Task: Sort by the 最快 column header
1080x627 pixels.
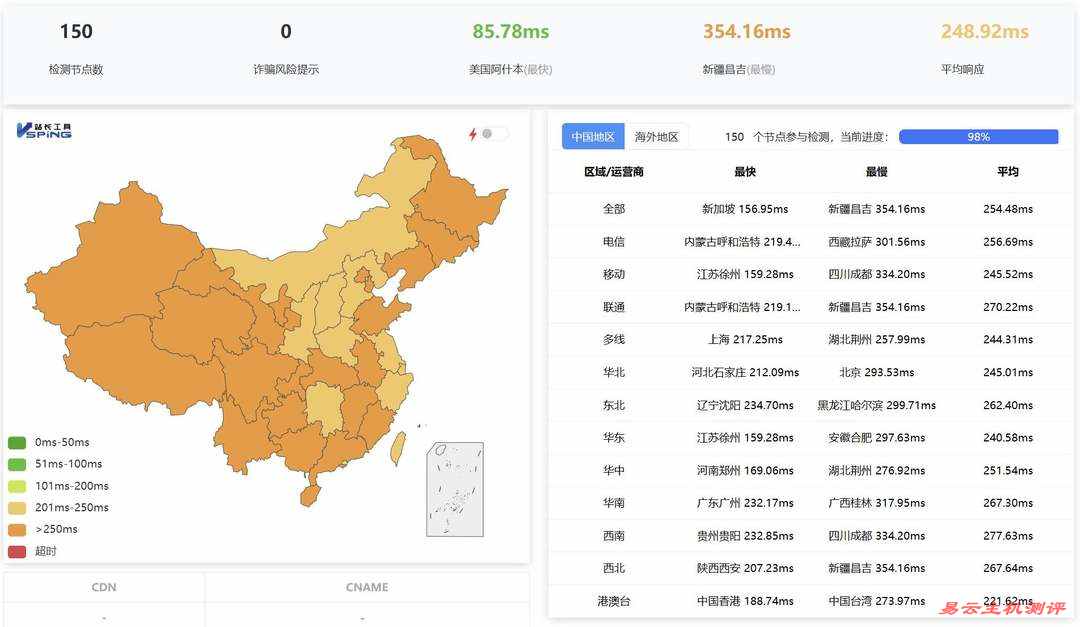Action: (745, 172)
